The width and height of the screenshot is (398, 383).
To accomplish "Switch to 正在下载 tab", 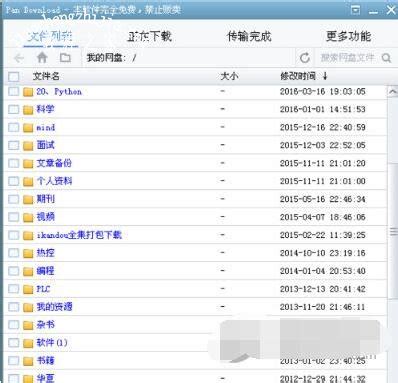I will (149, 36).
